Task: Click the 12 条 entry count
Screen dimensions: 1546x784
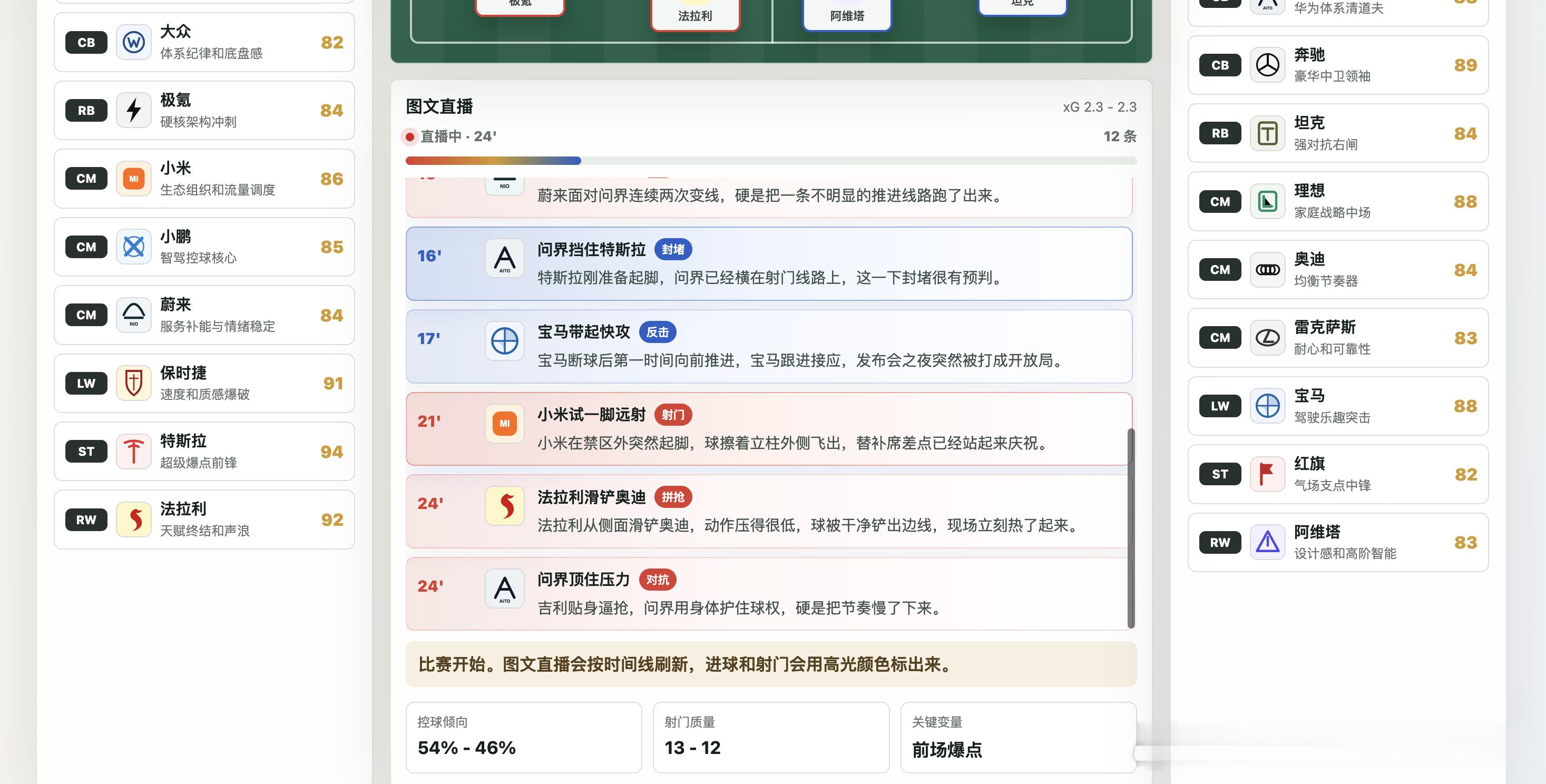Action: point(1120,136)
